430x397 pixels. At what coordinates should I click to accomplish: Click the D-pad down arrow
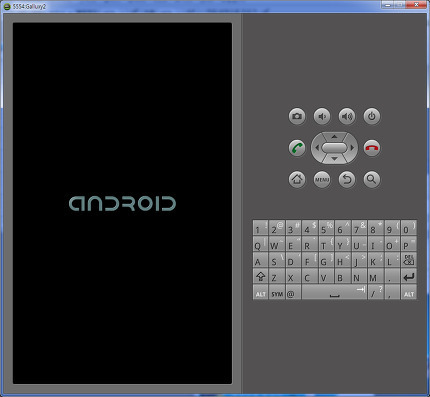tap(334, 159)
